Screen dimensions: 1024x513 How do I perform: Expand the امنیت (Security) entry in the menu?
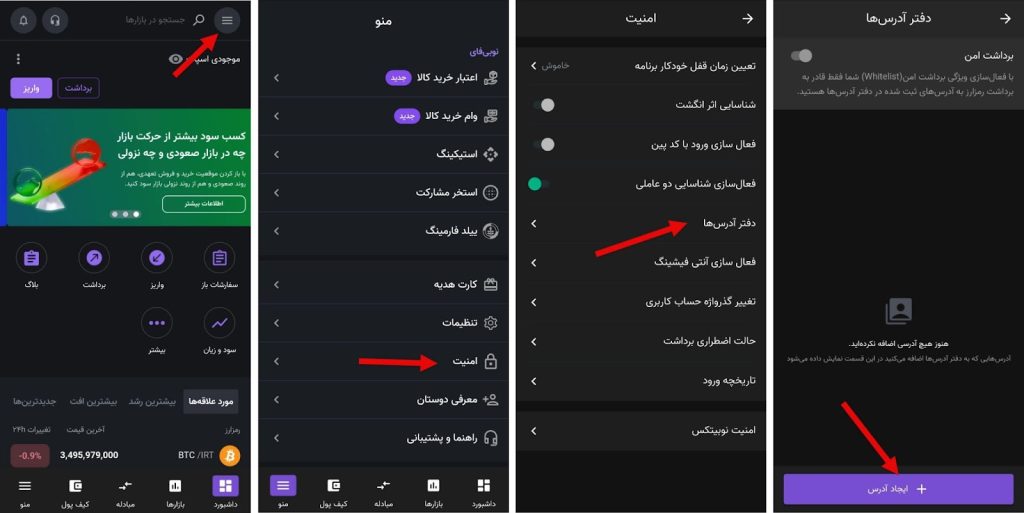click(x=383, y=361)
